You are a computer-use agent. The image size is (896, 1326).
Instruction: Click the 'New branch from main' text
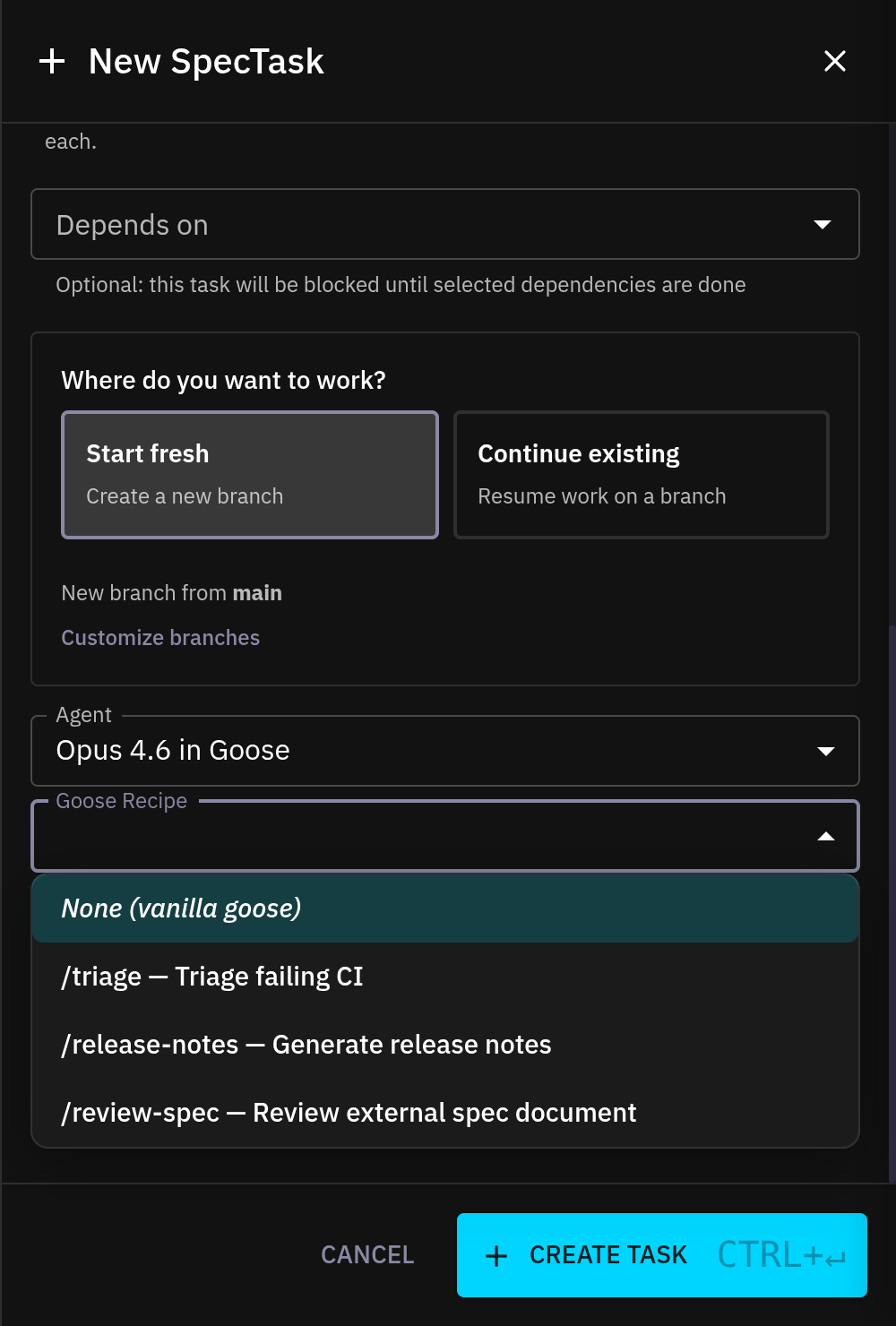(x=172, y=593)
